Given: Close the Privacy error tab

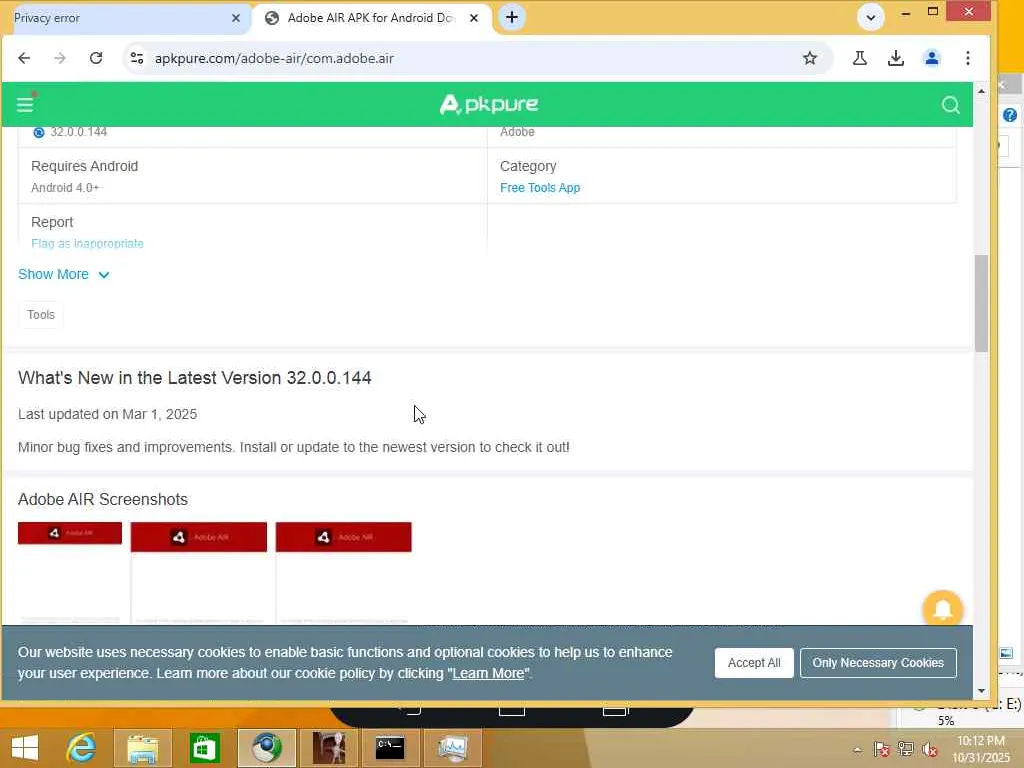Looking at the screenshot, I should pyautogui.click(x=236, y=18).
